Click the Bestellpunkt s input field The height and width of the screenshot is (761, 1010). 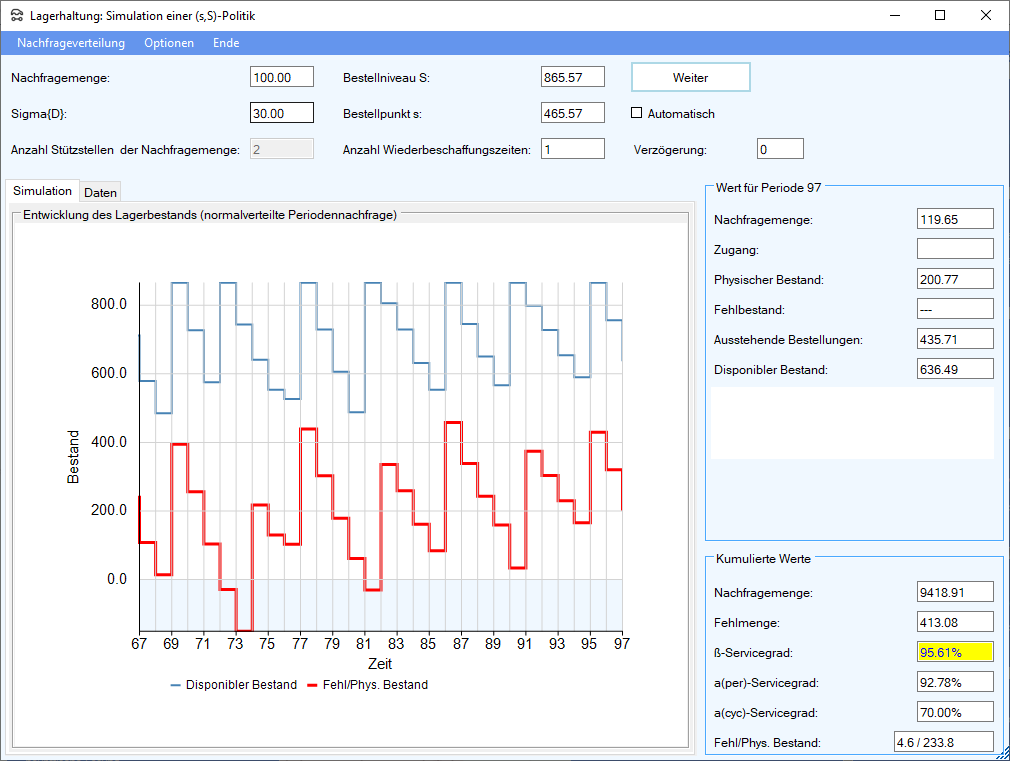click(572, 113)
